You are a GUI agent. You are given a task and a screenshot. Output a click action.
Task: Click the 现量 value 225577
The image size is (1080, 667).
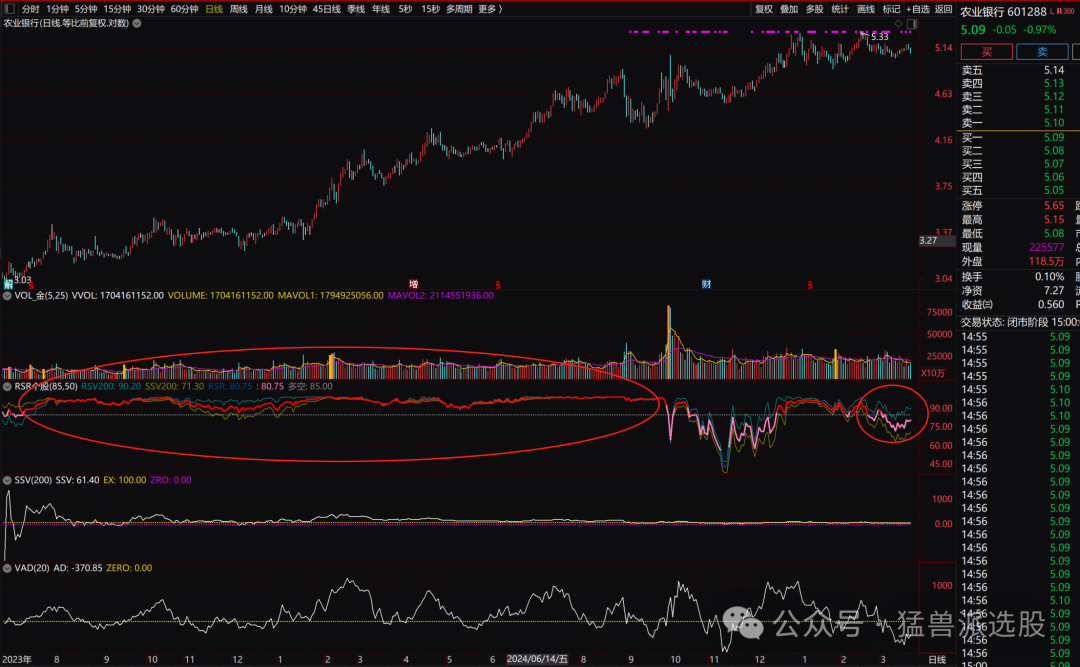(1047, 247)
